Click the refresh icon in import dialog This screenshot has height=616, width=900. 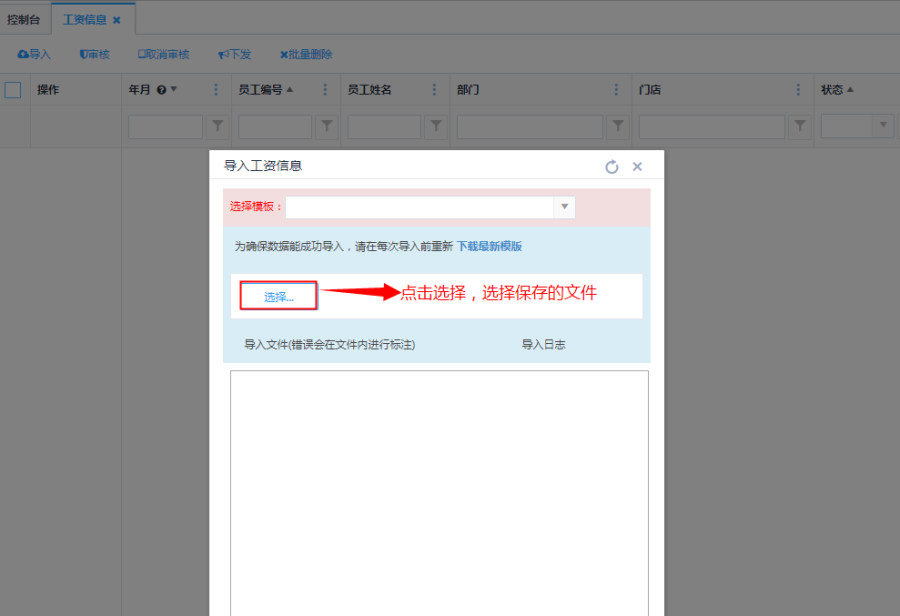pyautogui.click(x=612, y=167)
